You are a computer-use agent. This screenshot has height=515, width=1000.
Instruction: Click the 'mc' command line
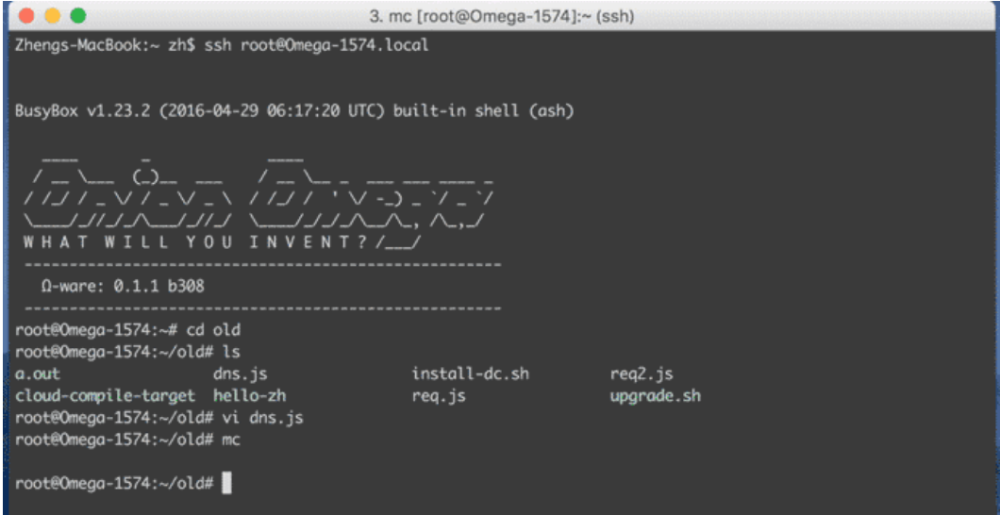pos(128,440)
